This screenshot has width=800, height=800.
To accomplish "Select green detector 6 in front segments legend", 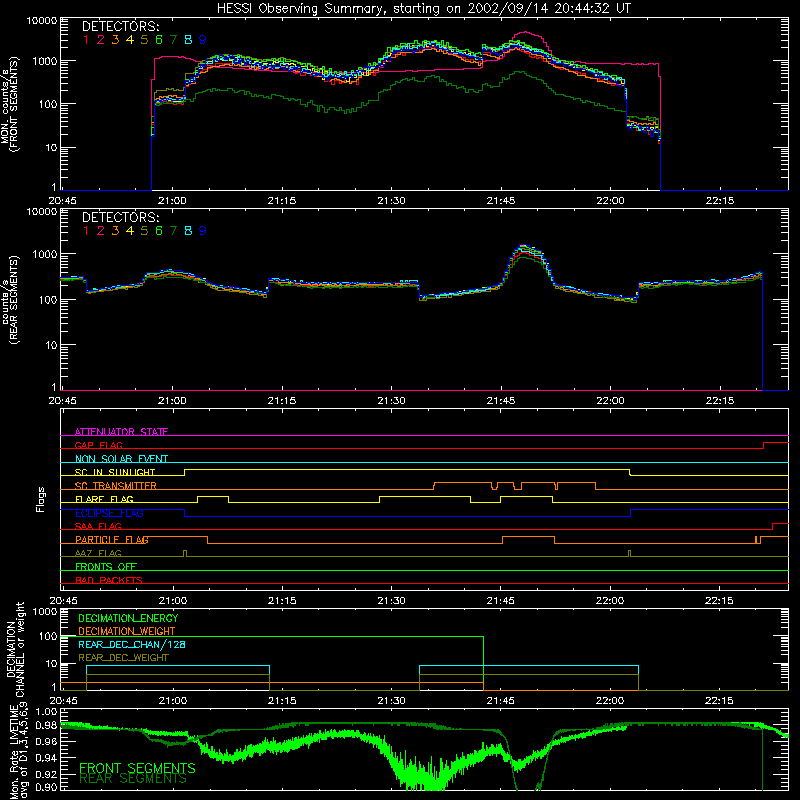I will 159,40.
